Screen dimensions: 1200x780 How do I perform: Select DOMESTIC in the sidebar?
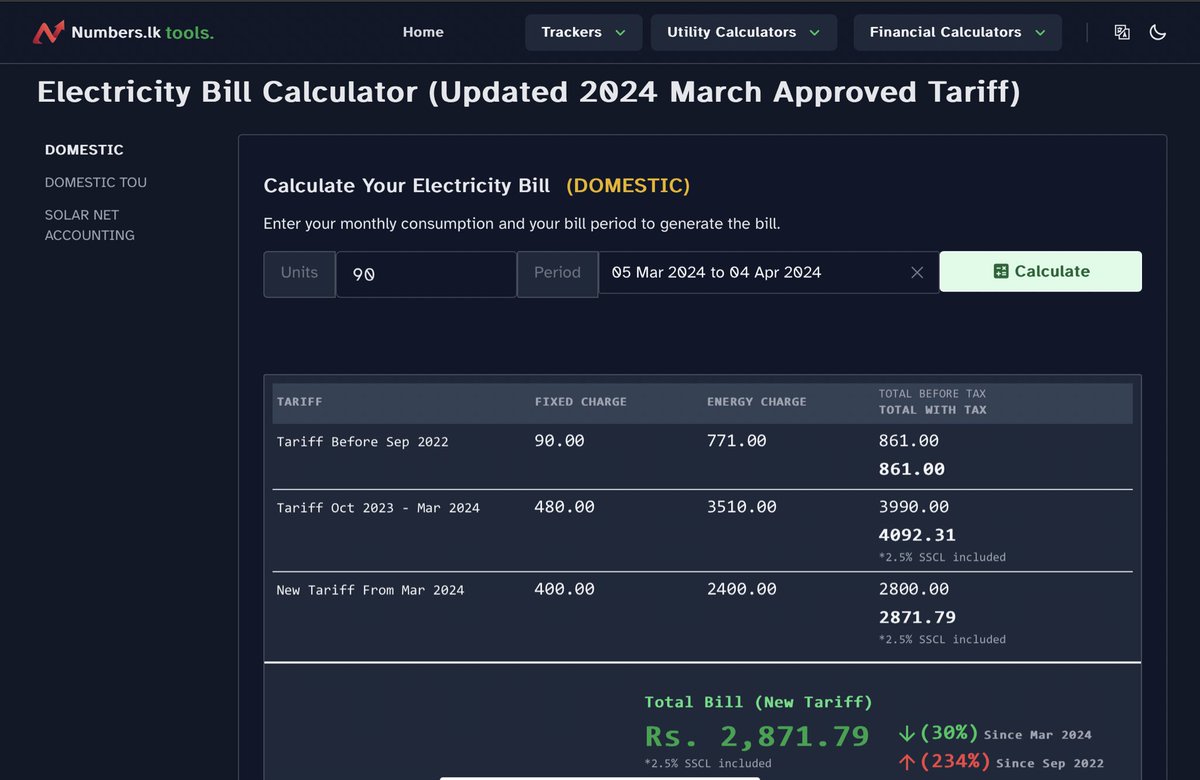click(84, 150)
